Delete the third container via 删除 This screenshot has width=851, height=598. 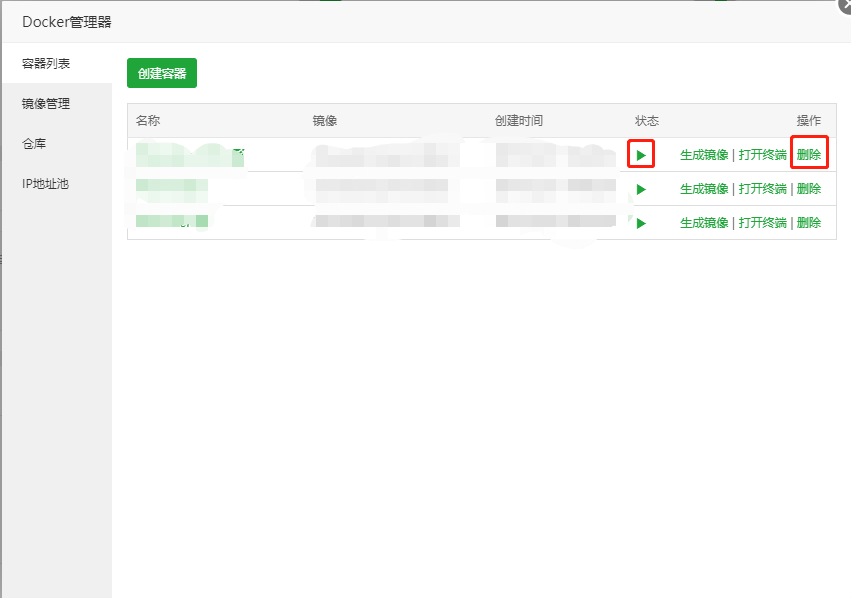tap(809, 223)
